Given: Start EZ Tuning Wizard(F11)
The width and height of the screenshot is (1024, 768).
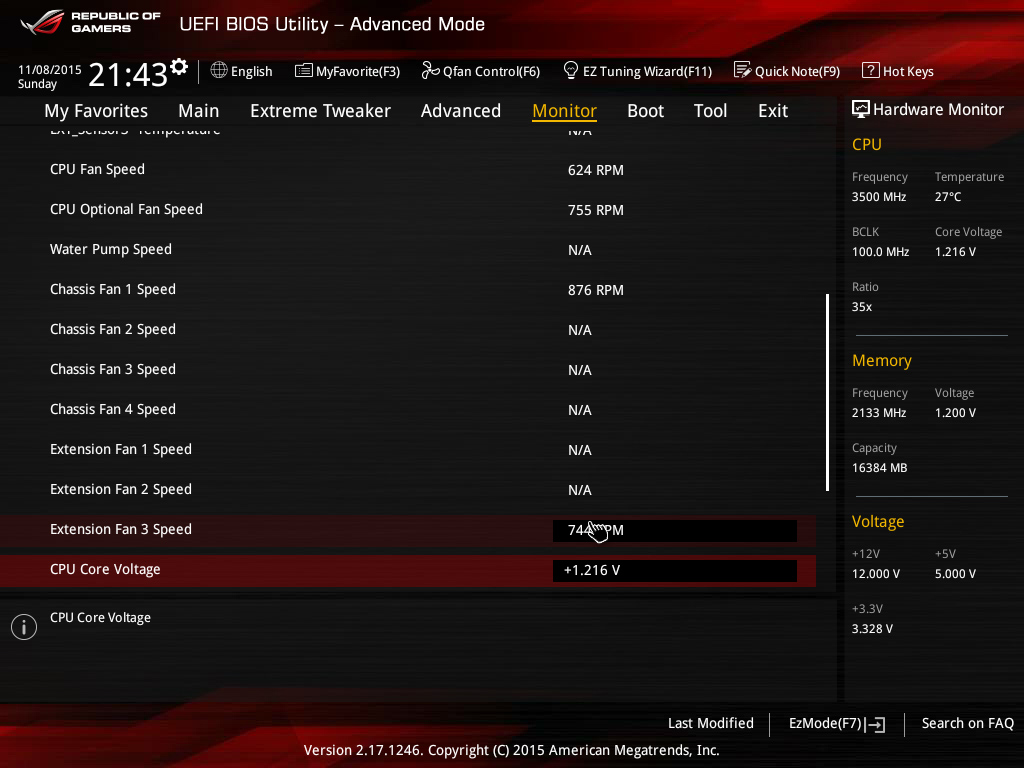Looking at the screenshot, I should (637, 71).
